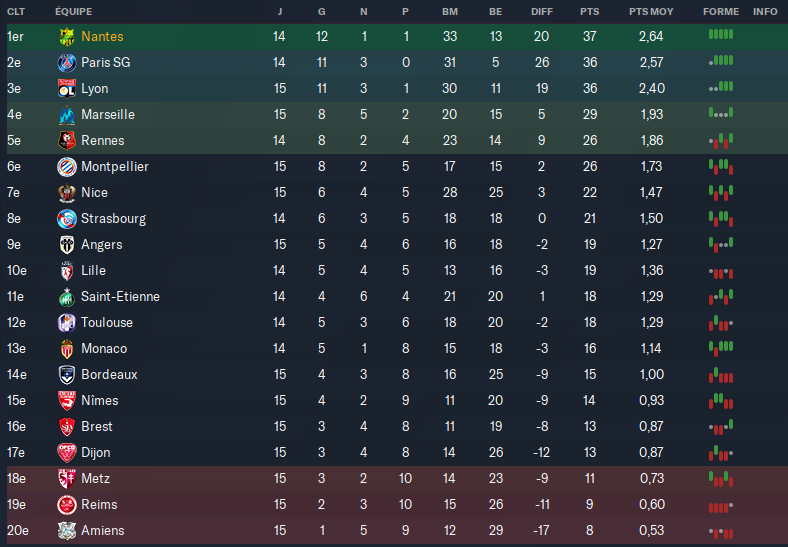
Task: Click the Saint-Etienne green crest
Action: coord(67,297)
